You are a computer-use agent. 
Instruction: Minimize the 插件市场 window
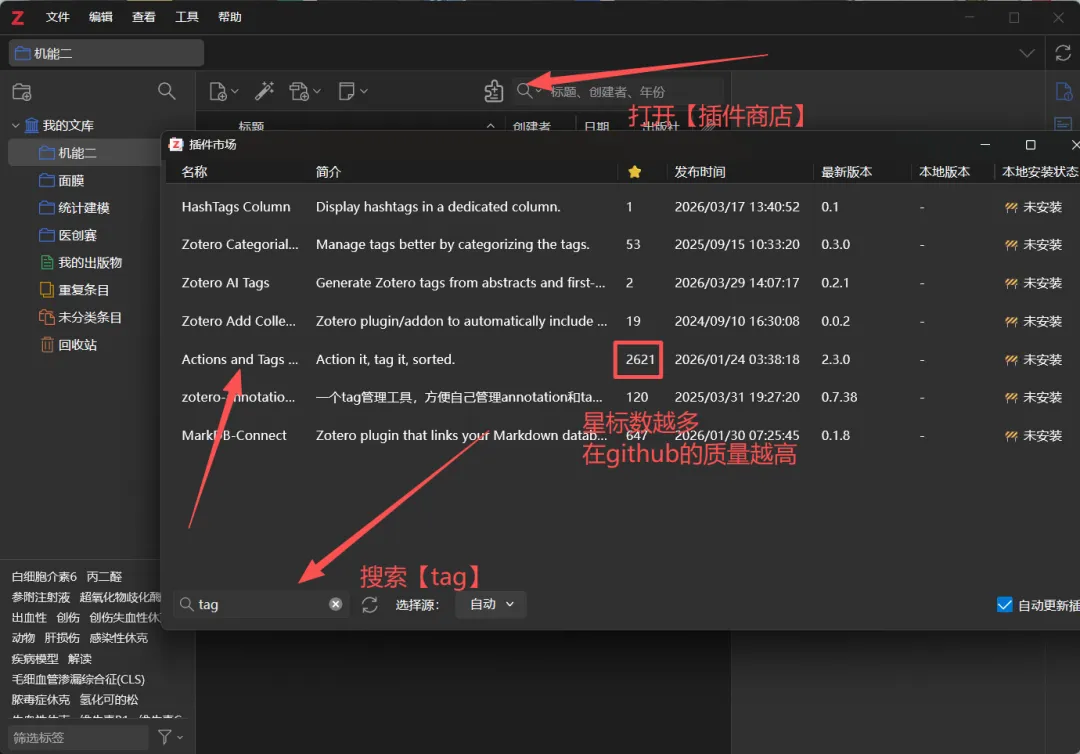[x=985, y=145]
